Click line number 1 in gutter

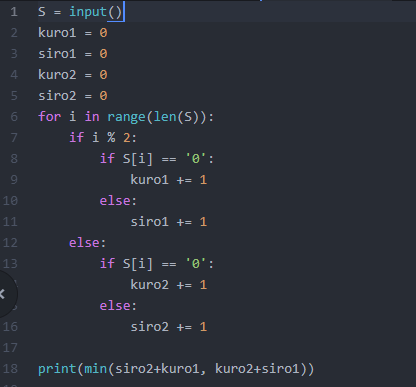(x=14, y=12)
